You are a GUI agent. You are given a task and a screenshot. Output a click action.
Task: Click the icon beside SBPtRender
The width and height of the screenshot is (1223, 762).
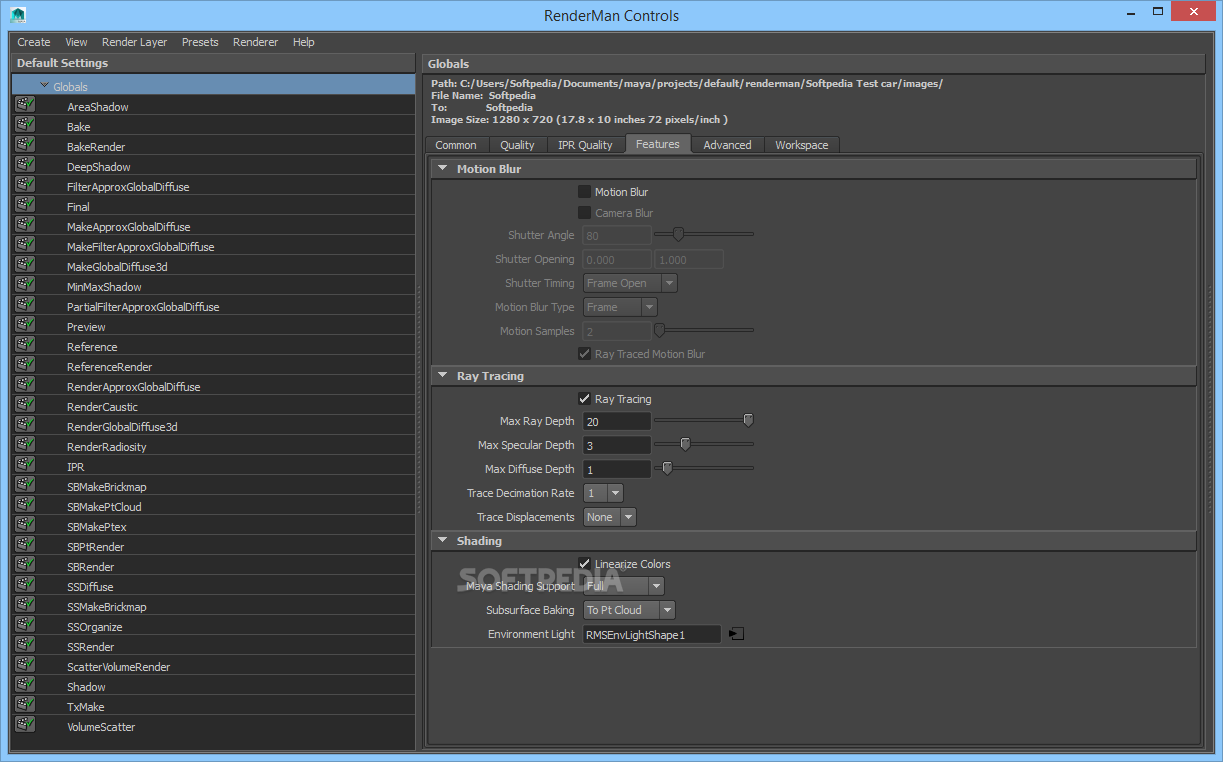(25, 545)
